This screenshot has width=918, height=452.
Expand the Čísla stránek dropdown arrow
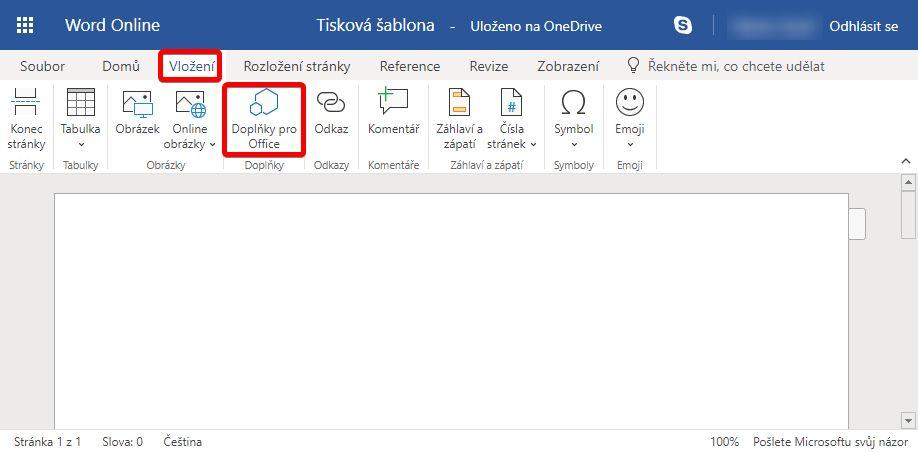(x=533, y=144)
